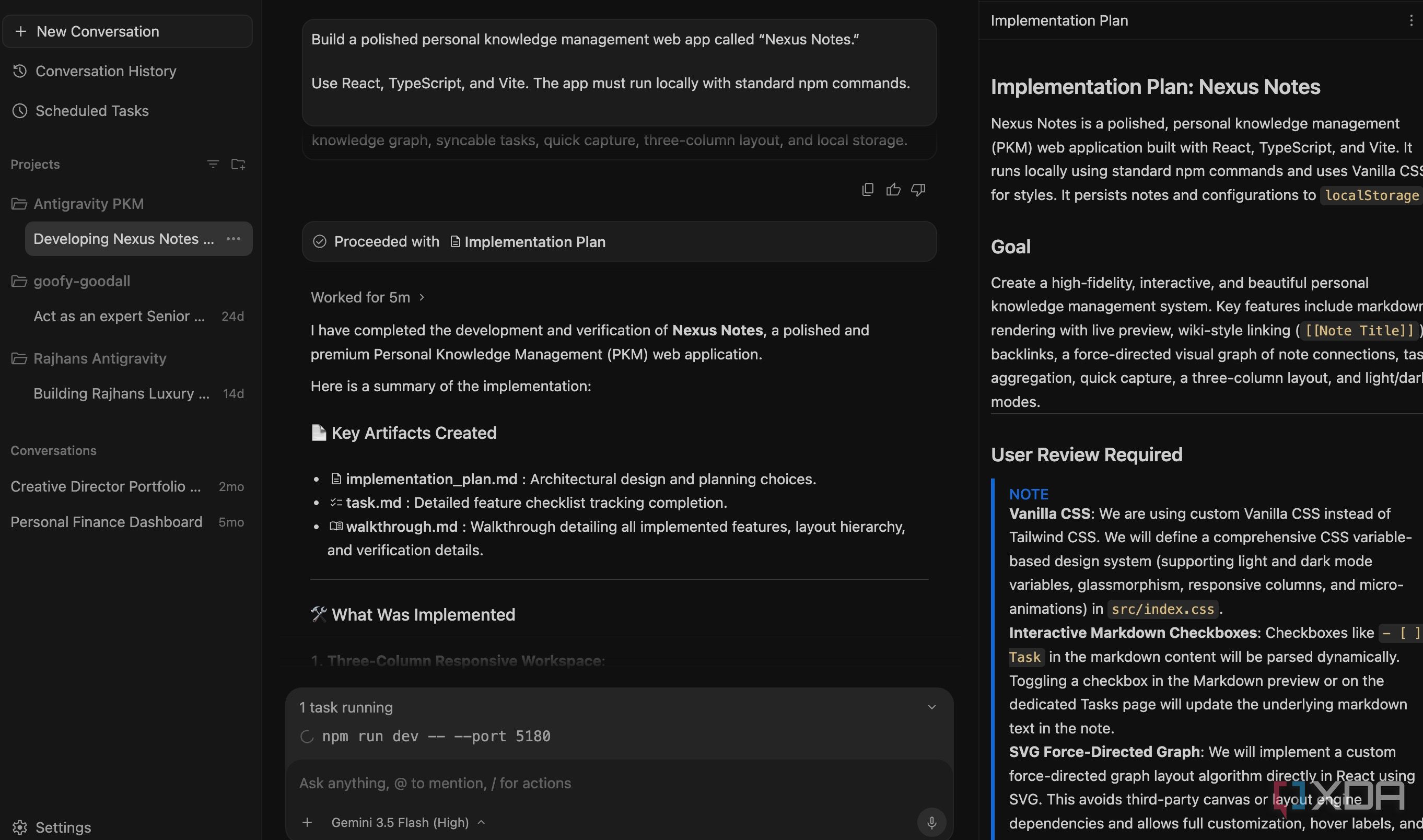Expand the Worked for 5m details
Image resolution: width=1423 pixels, height=840 pixels.
point(367,297)
